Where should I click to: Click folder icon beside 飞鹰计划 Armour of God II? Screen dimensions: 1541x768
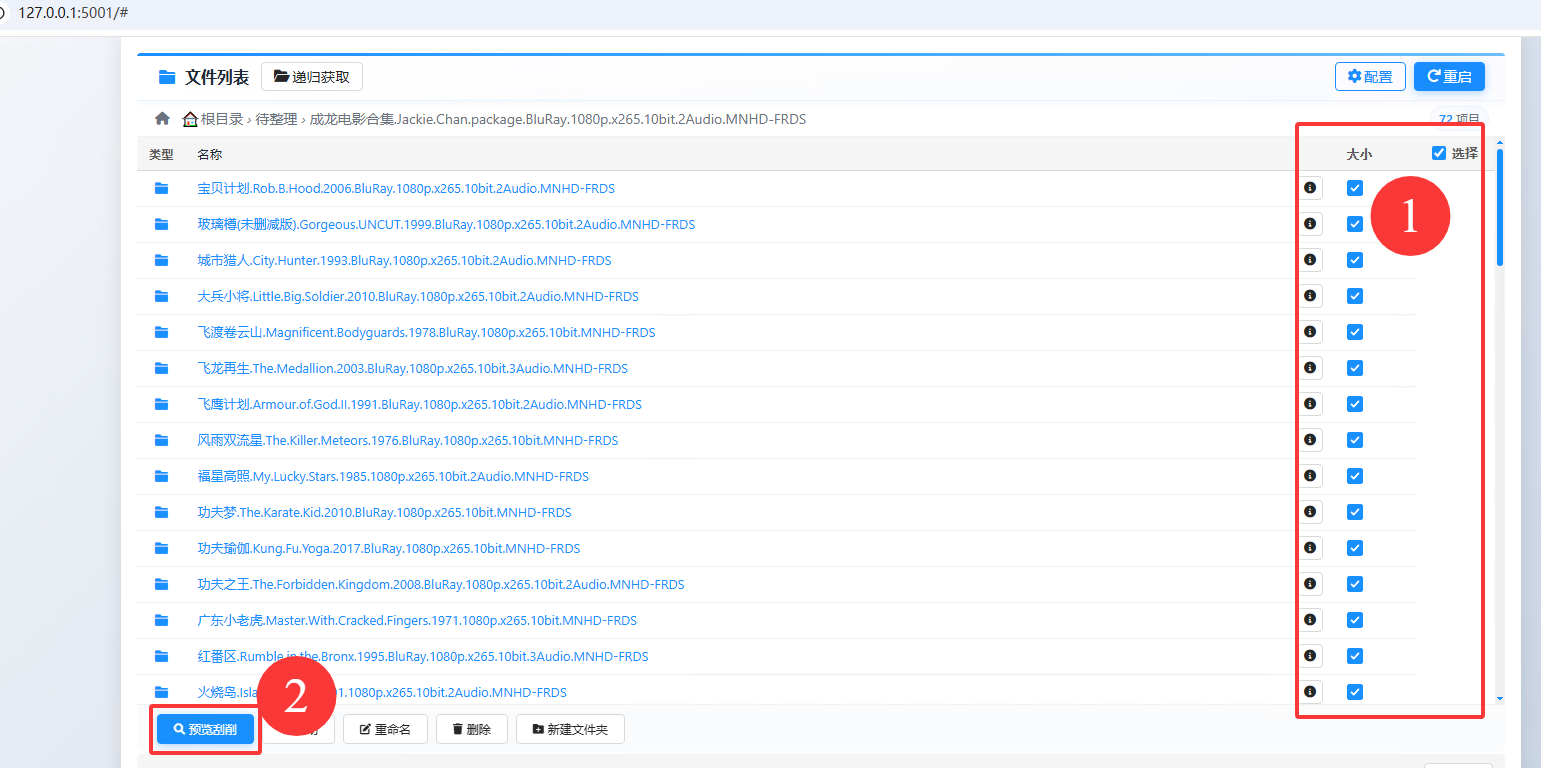[x=161, y=404]
